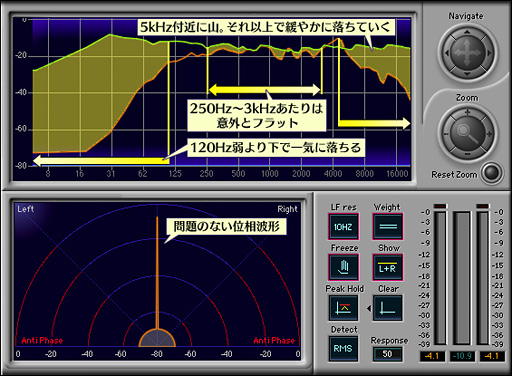
Task: Click the center meter readout -10.9
Action: (462, 356)
